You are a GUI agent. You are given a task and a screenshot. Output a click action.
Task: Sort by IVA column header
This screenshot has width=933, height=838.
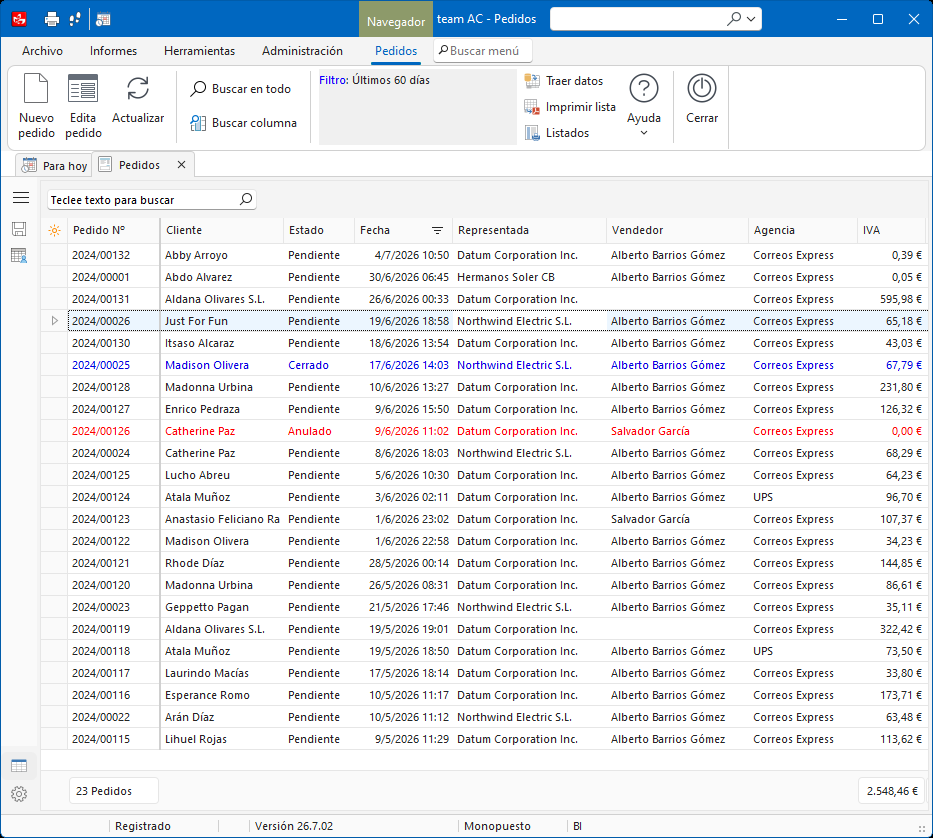[891, 230]
